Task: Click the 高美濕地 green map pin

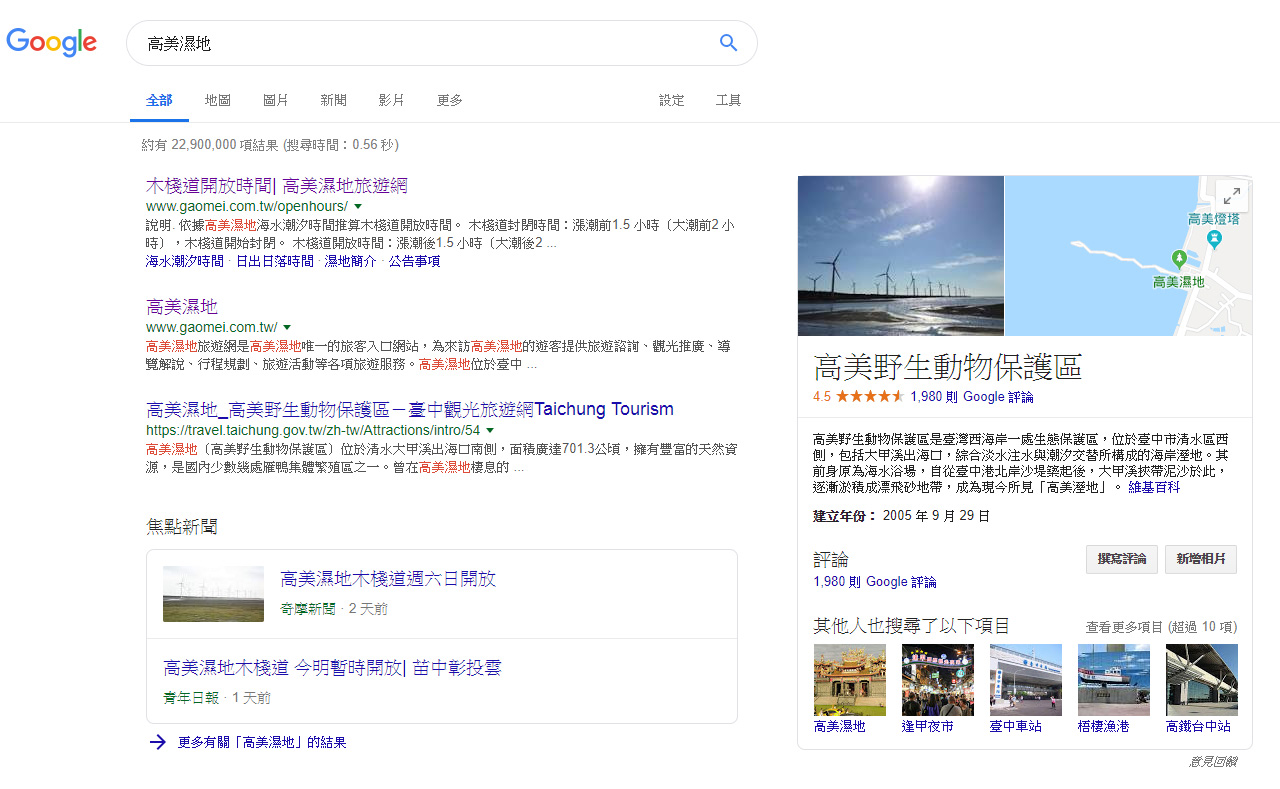Action: [1179, 259]
